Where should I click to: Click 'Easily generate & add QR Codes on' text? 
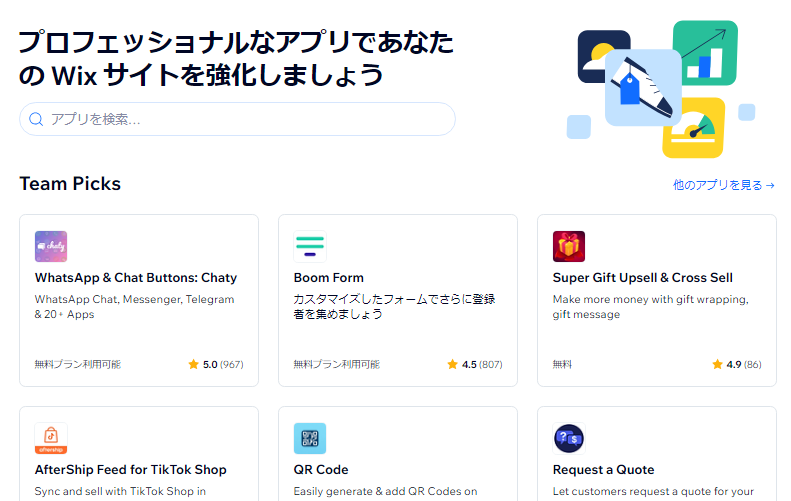pos(385,491)
